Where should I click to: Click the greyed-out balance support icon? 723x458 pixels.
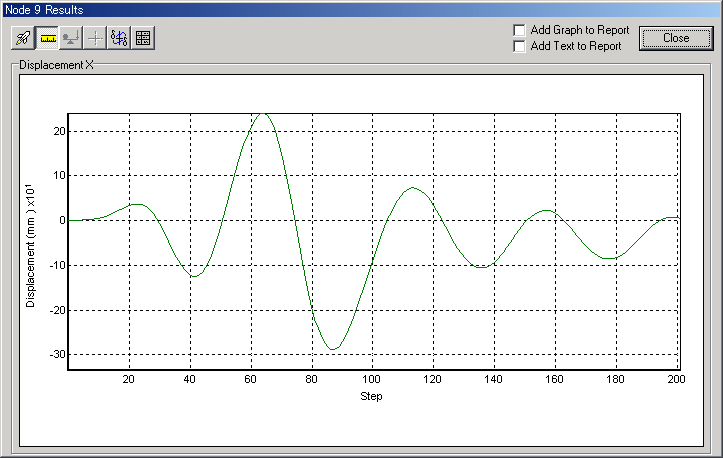[x=71, y=38]
